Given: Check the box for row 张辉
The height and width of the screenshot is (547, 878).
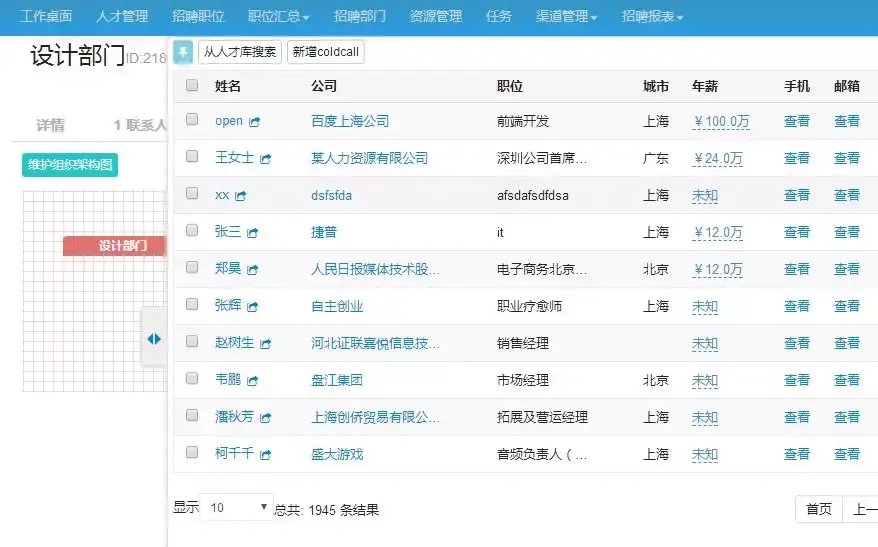Looking at the screenshot, I should pos(192,304).
